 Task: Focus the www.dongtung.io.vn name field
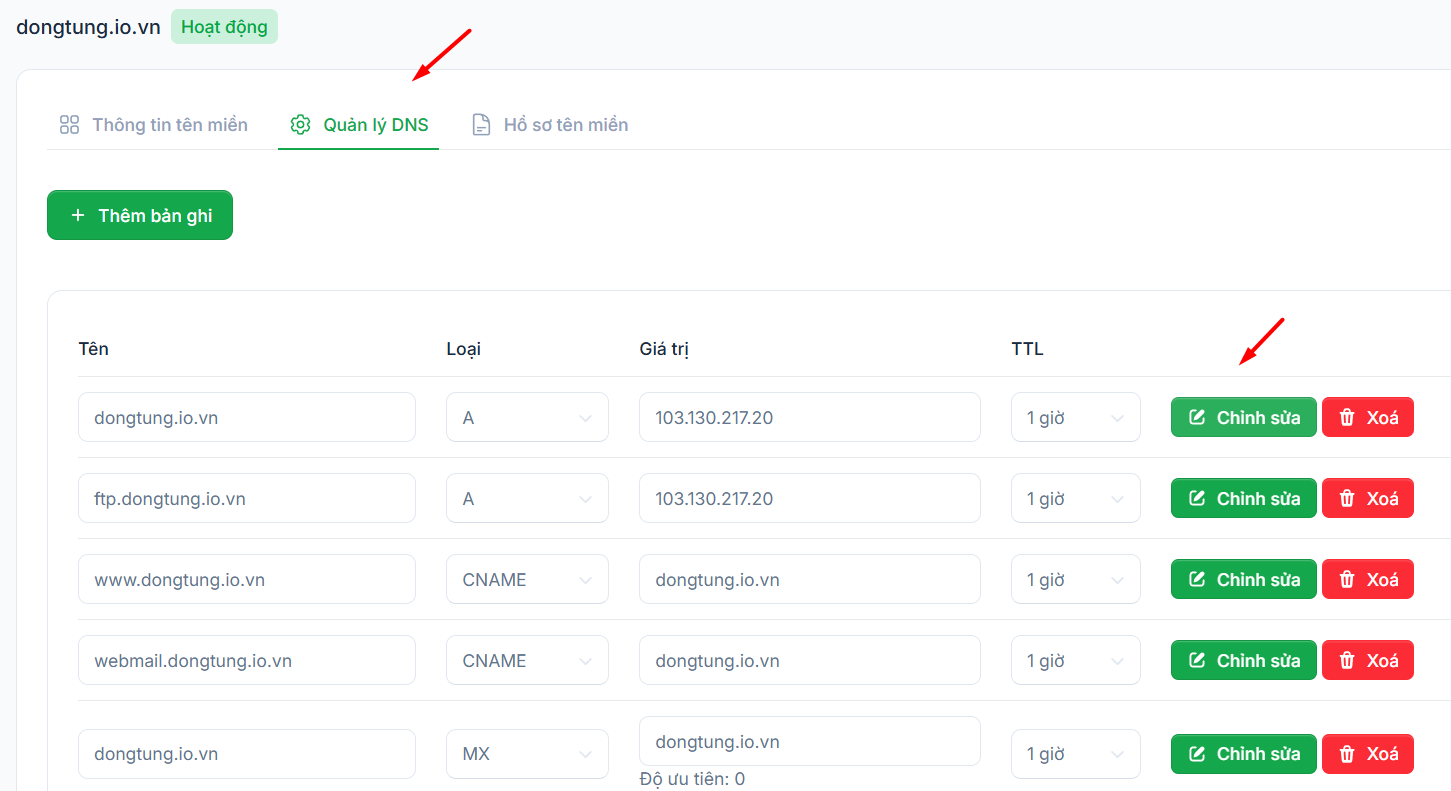[247, 579]
